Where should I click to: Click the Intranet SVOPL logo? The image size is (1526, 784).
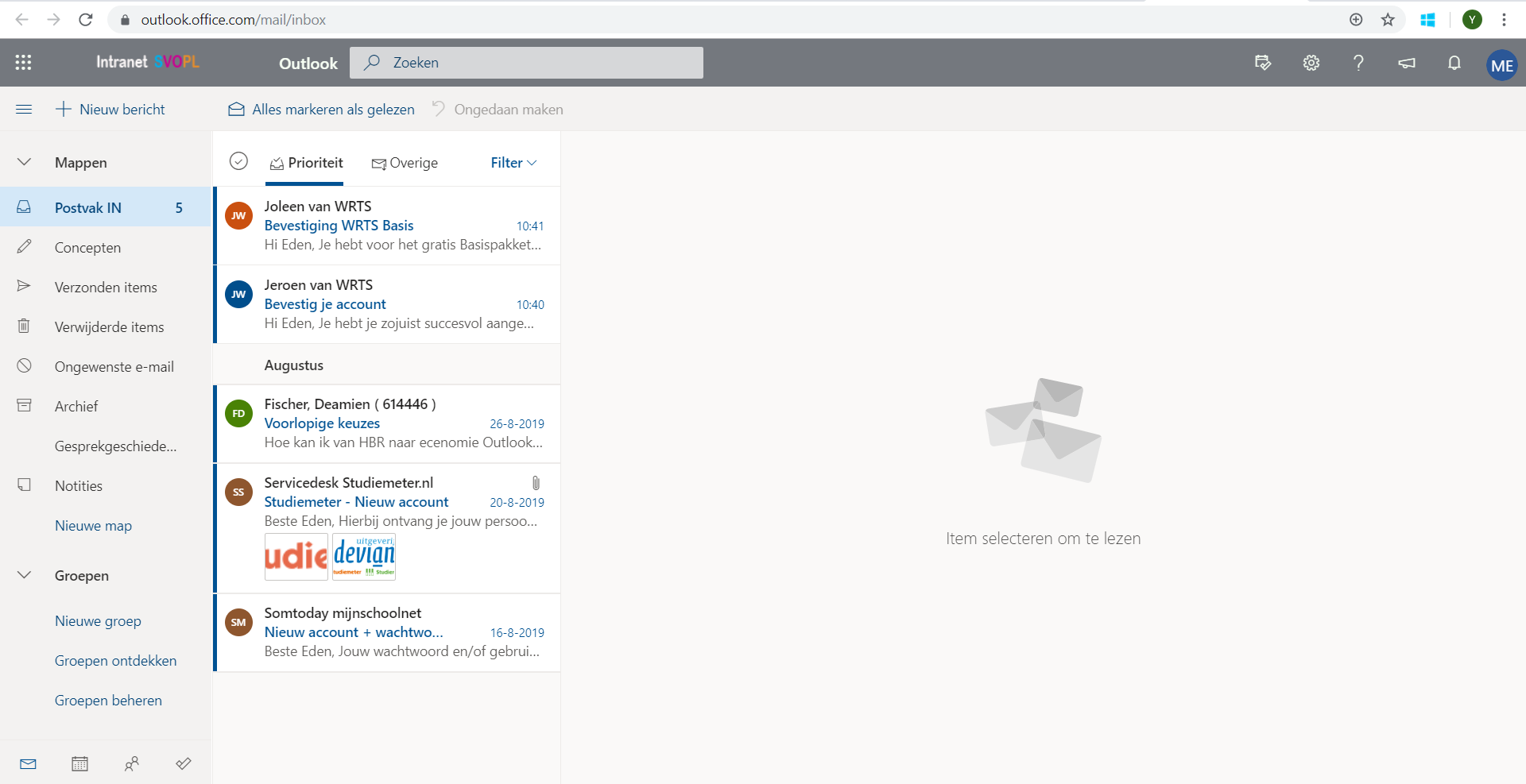click(148, 62)
